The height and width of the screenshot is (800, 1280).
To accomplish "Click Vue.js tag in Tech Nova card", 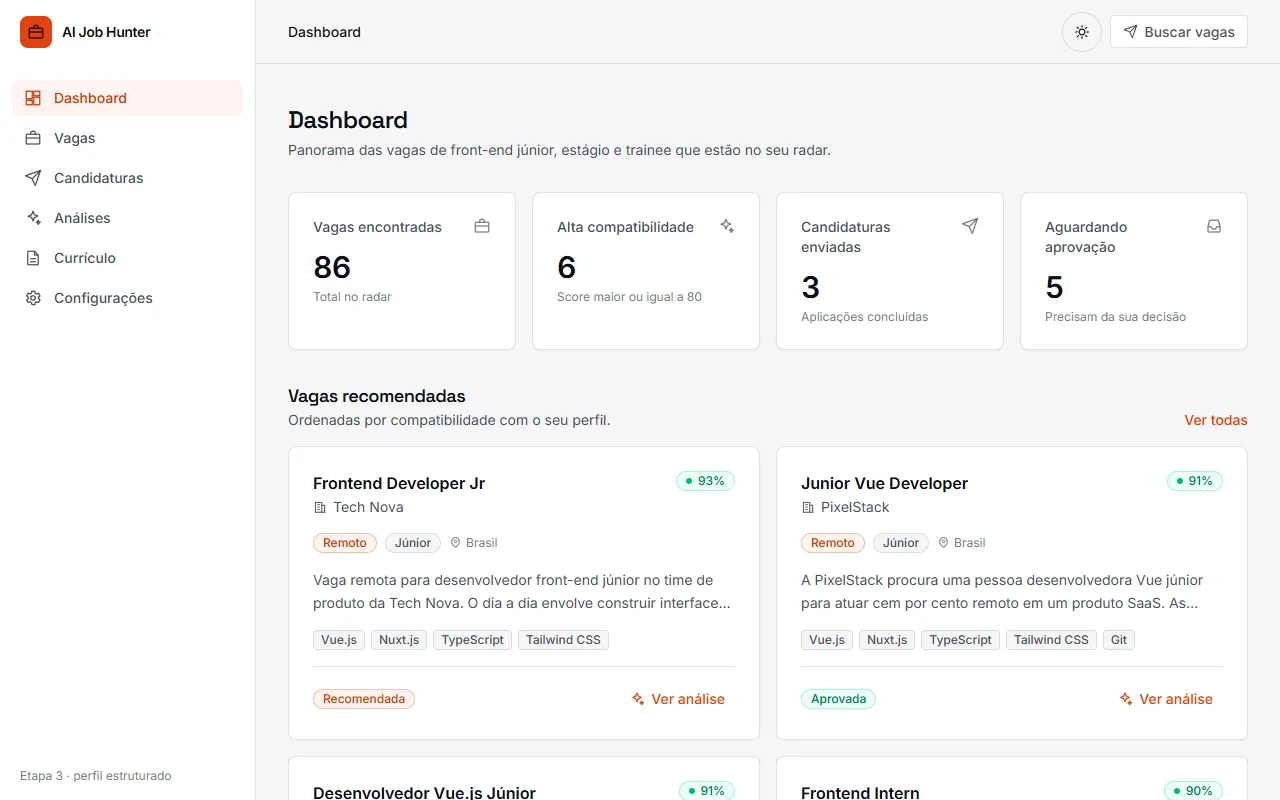I will (339, 640).
